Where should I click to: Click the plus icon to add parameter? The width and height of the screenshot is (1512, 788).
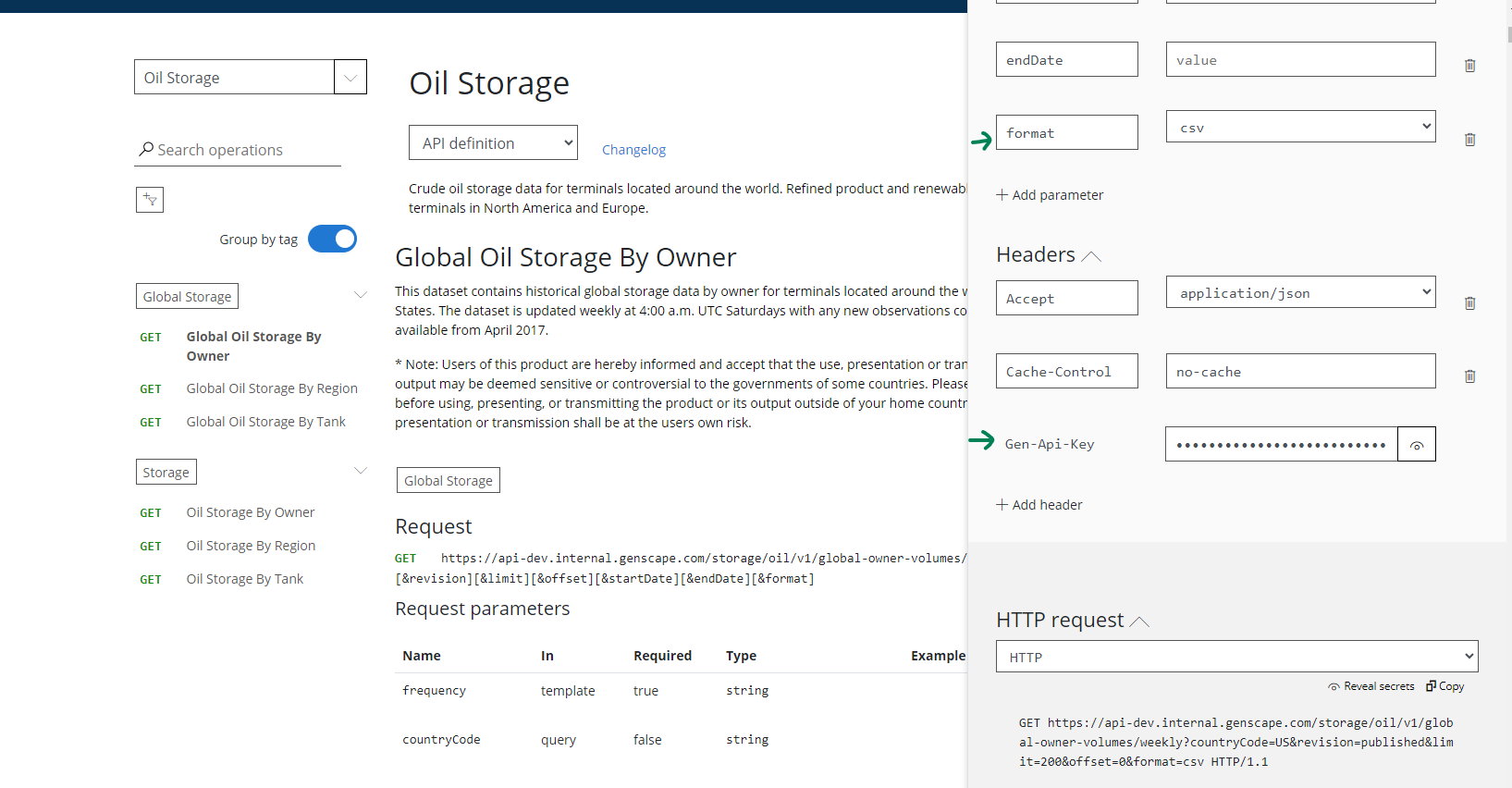1002,195
